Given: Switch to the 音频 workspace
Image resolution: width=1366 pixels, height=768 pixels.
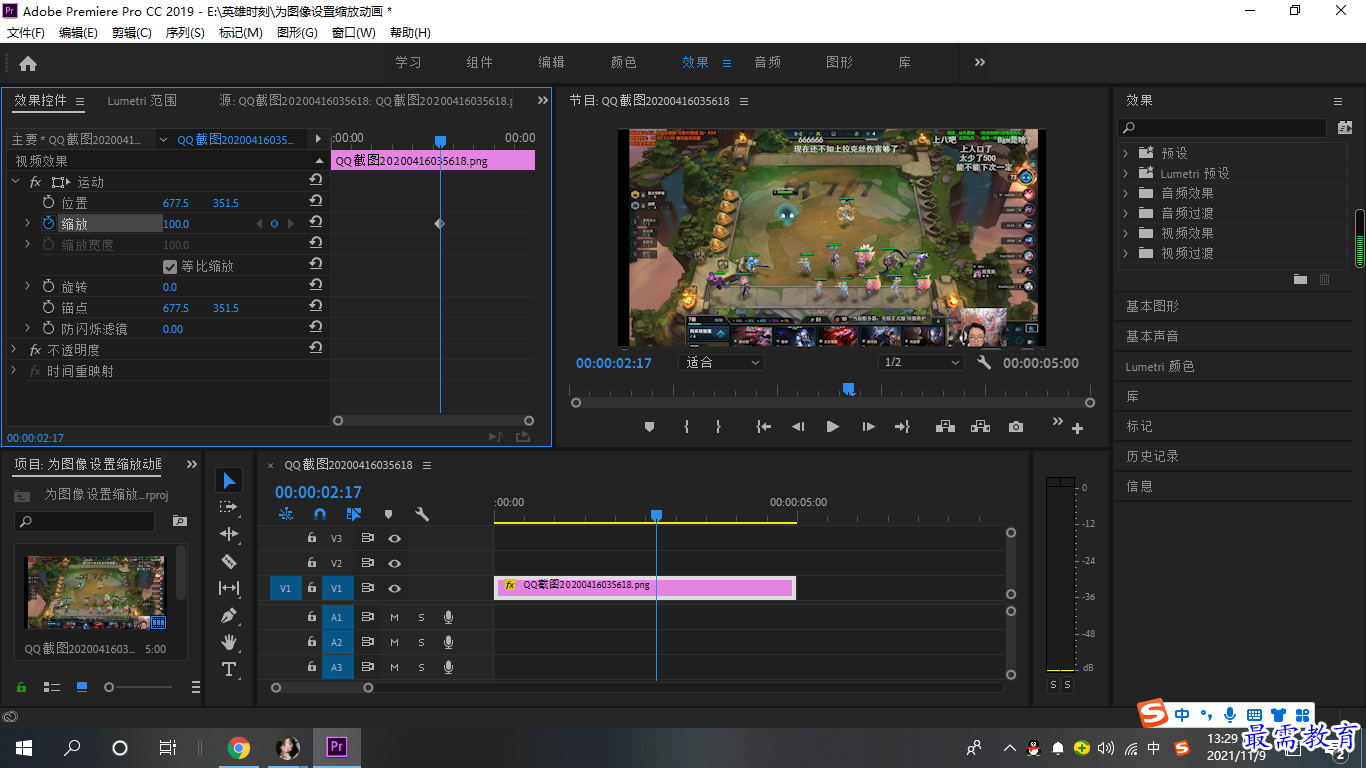Looking at the screenshot, I should click(767, 62).
